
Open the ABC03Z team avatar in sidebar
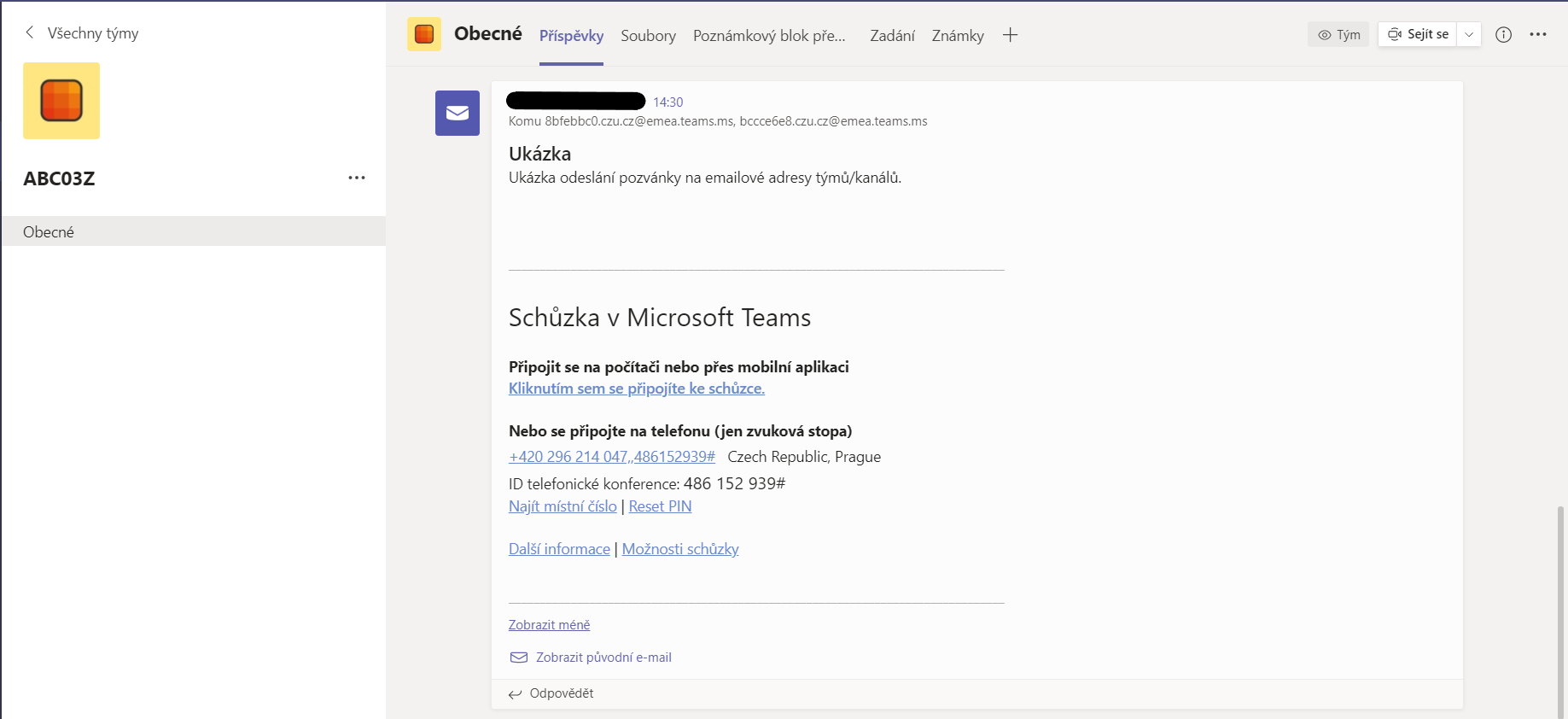[x=61, y=101]
